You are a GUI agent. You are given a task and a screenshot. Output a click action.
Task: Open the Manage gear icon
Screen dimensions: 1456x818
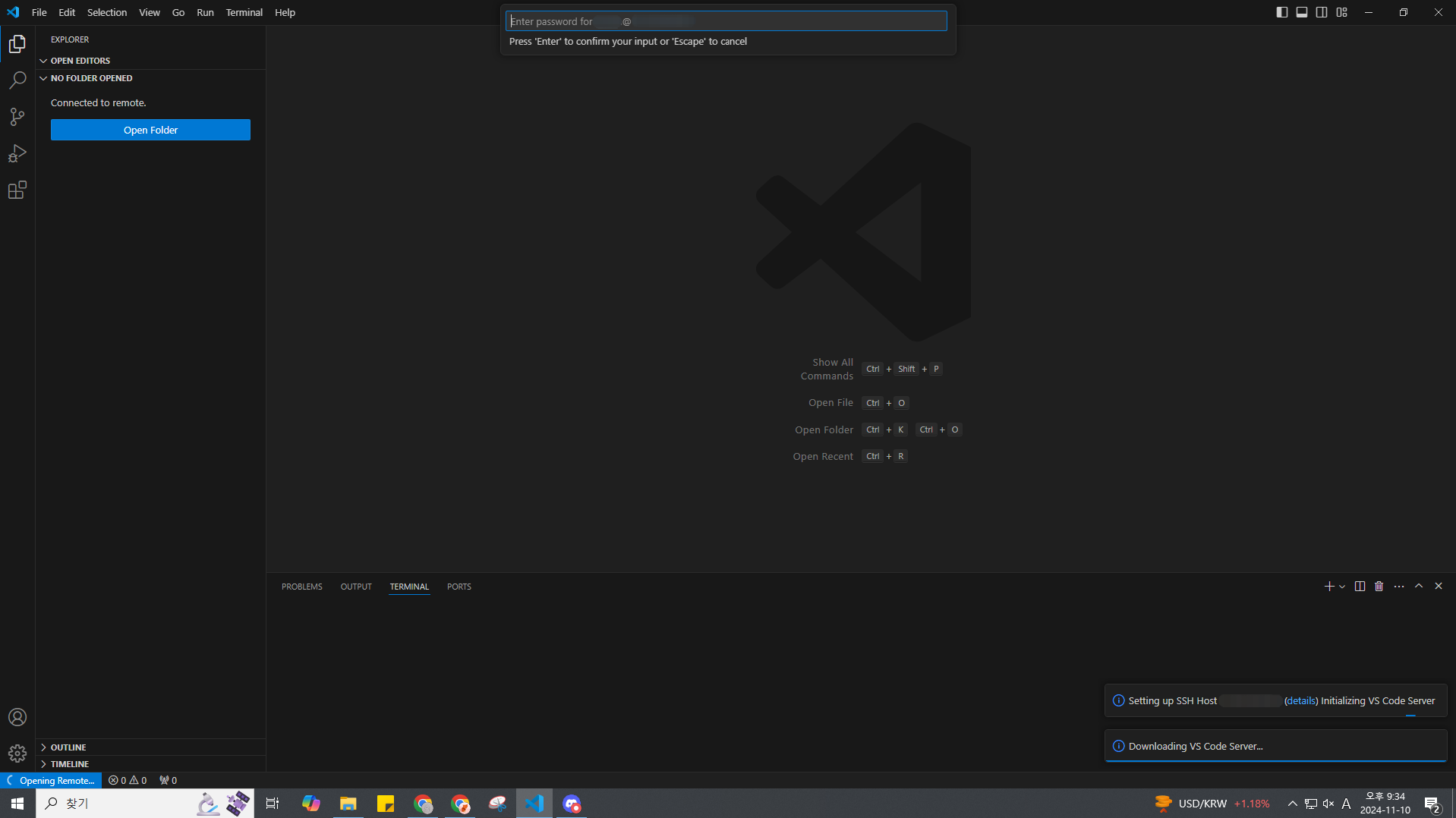click(x=17, y=754)
